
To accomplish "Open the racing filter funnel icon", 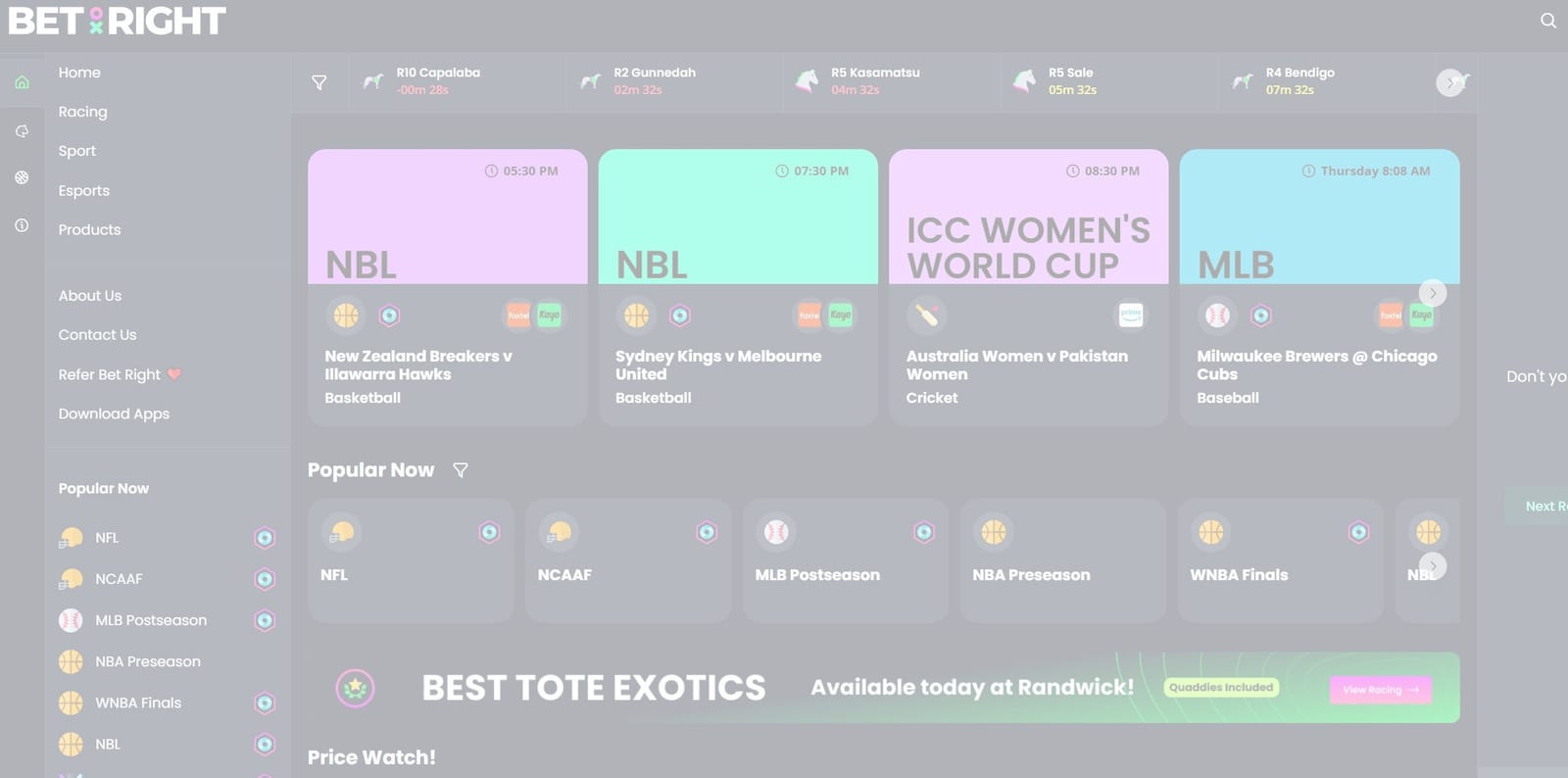I will (319, 82).
